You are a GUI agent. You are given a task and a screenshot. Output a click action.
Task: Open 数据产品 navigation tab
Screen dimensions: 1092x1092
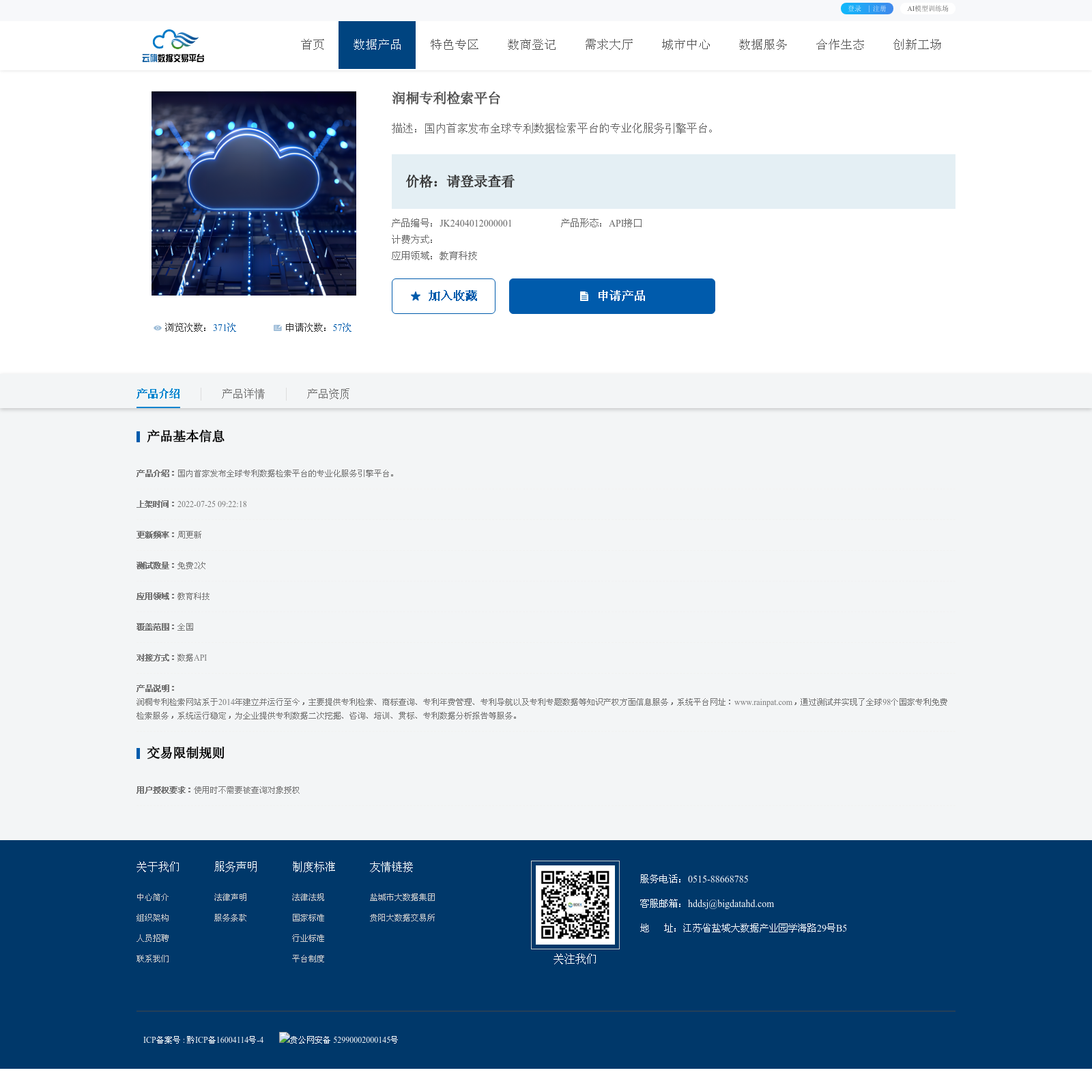pyautogui.click(x=377, y=45)
